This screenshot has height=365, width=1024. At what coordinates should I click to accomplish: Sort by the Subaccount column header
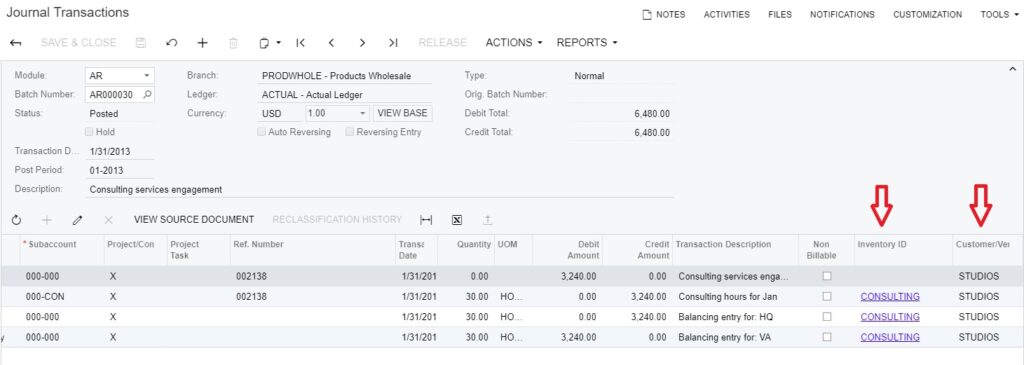pyautogui.click(x=62, y=249)
